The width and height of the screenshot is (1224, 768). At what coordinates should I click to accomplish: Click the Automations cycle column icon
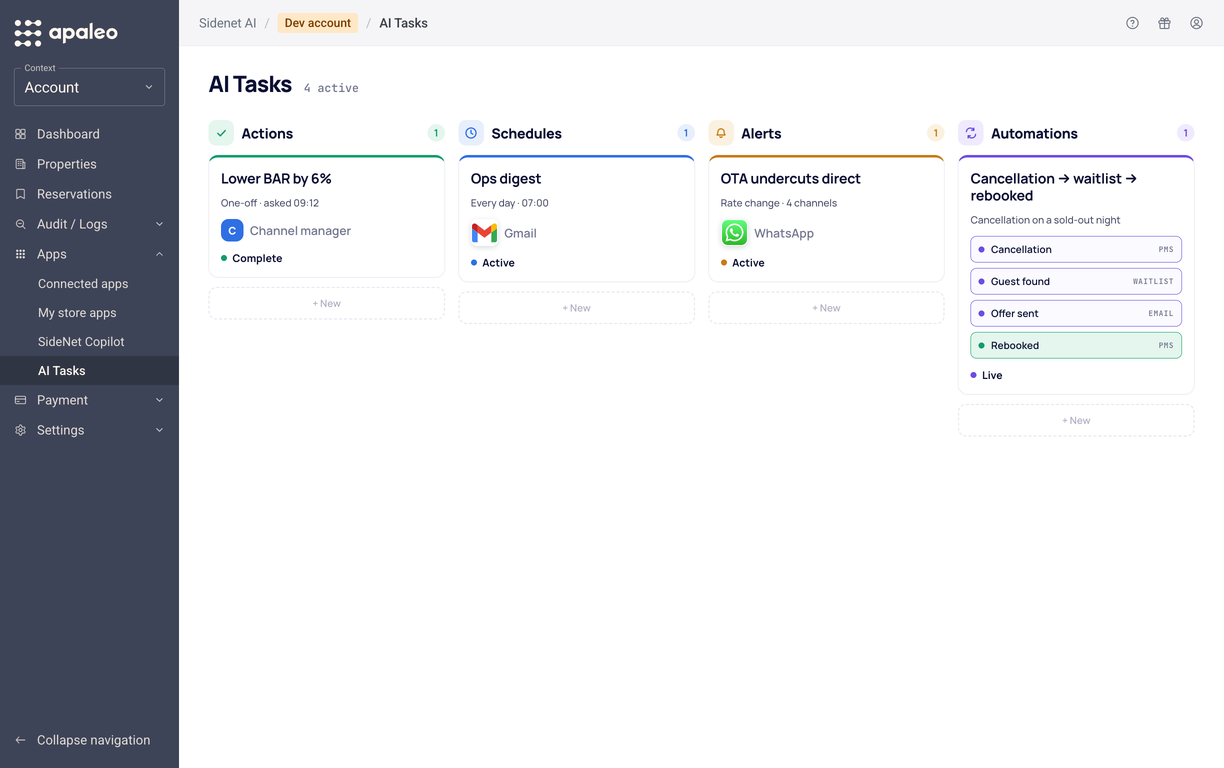[x=970, y=133]
